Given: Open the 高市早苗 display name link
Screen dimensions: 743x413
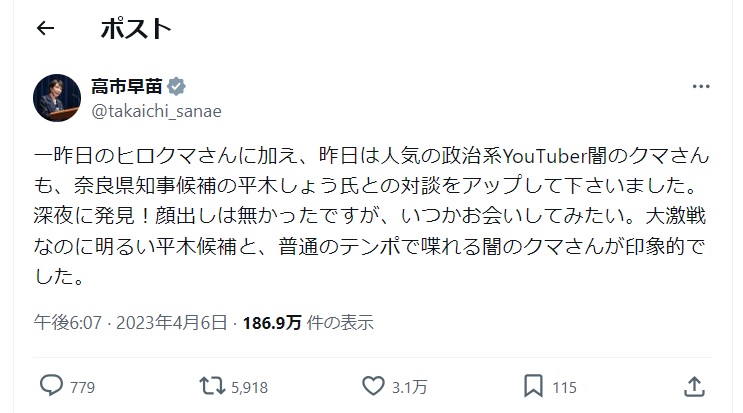Looking at the screenshot, I should 124,87.
